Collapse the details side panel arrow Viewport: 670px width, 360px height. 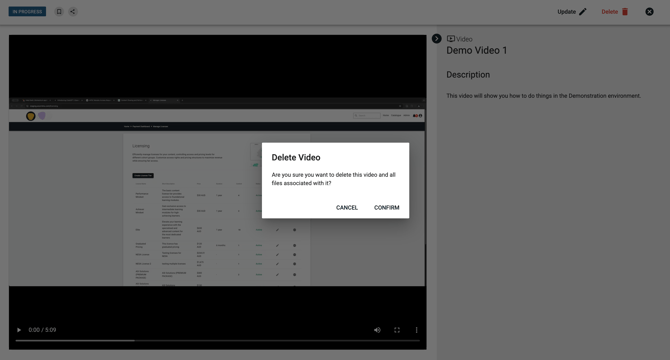pos(436,38)
